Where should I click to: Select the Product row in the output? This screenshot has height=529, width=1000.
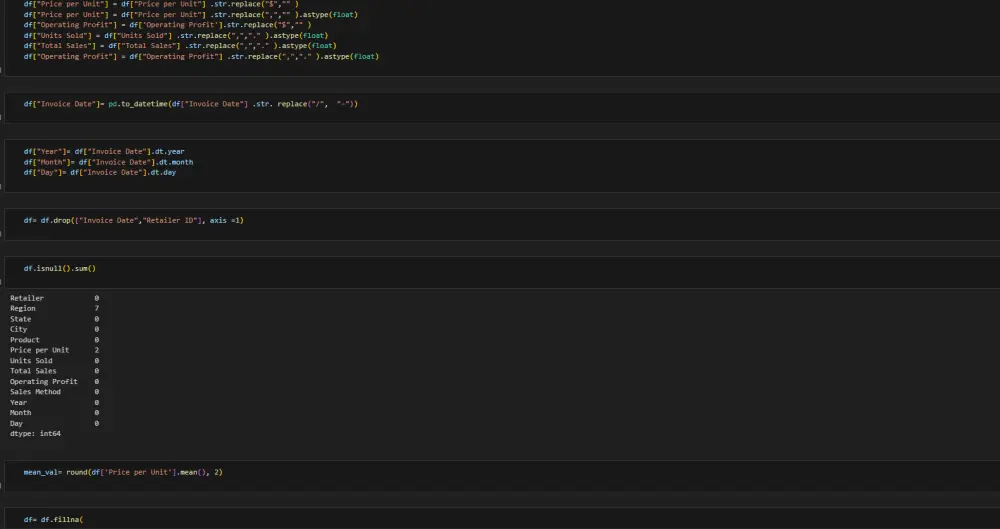click(54, 339)
